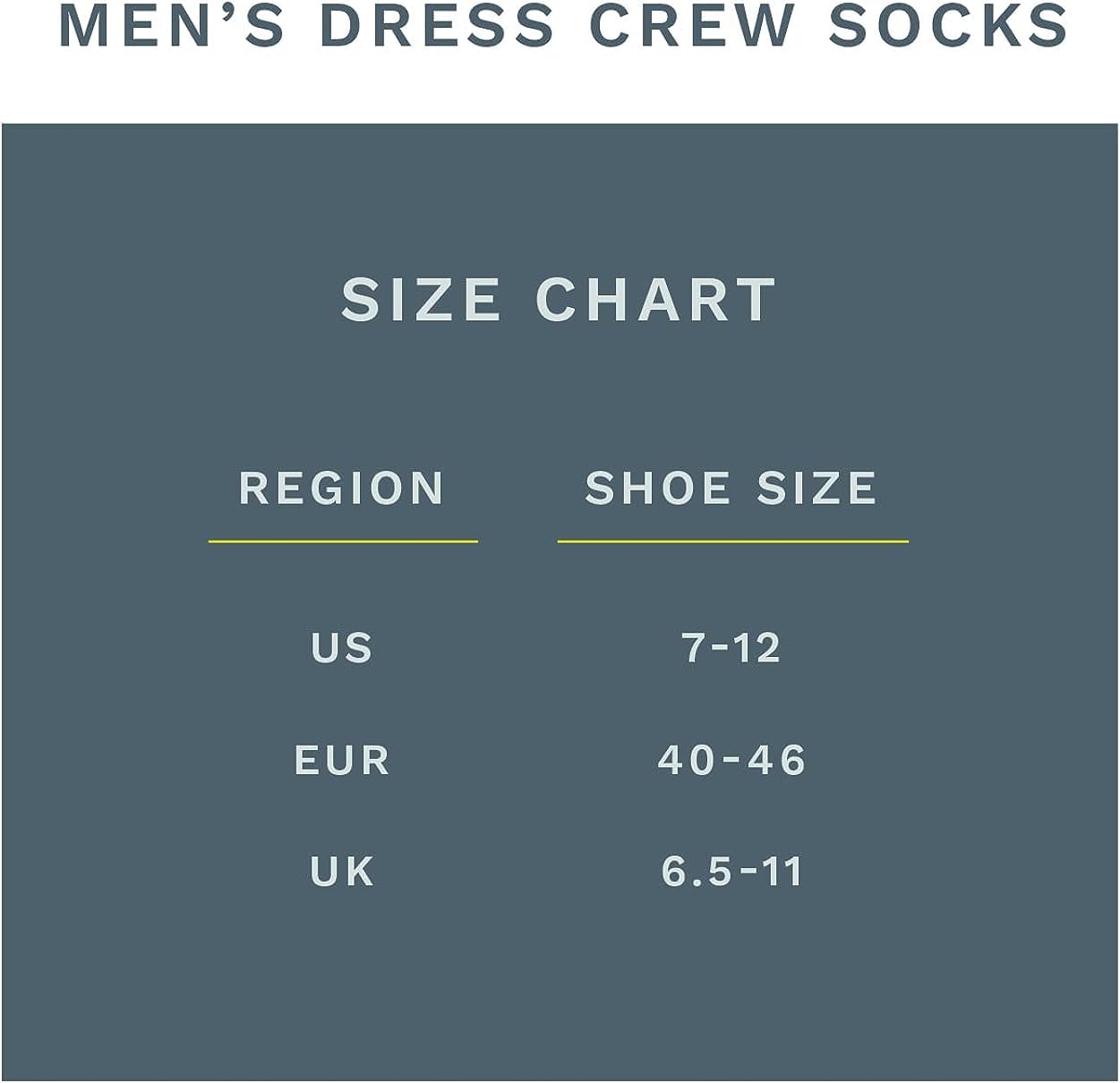Click the 40 in the EUR size range
Screen dimensions: 1120x1083
point(687,761)
